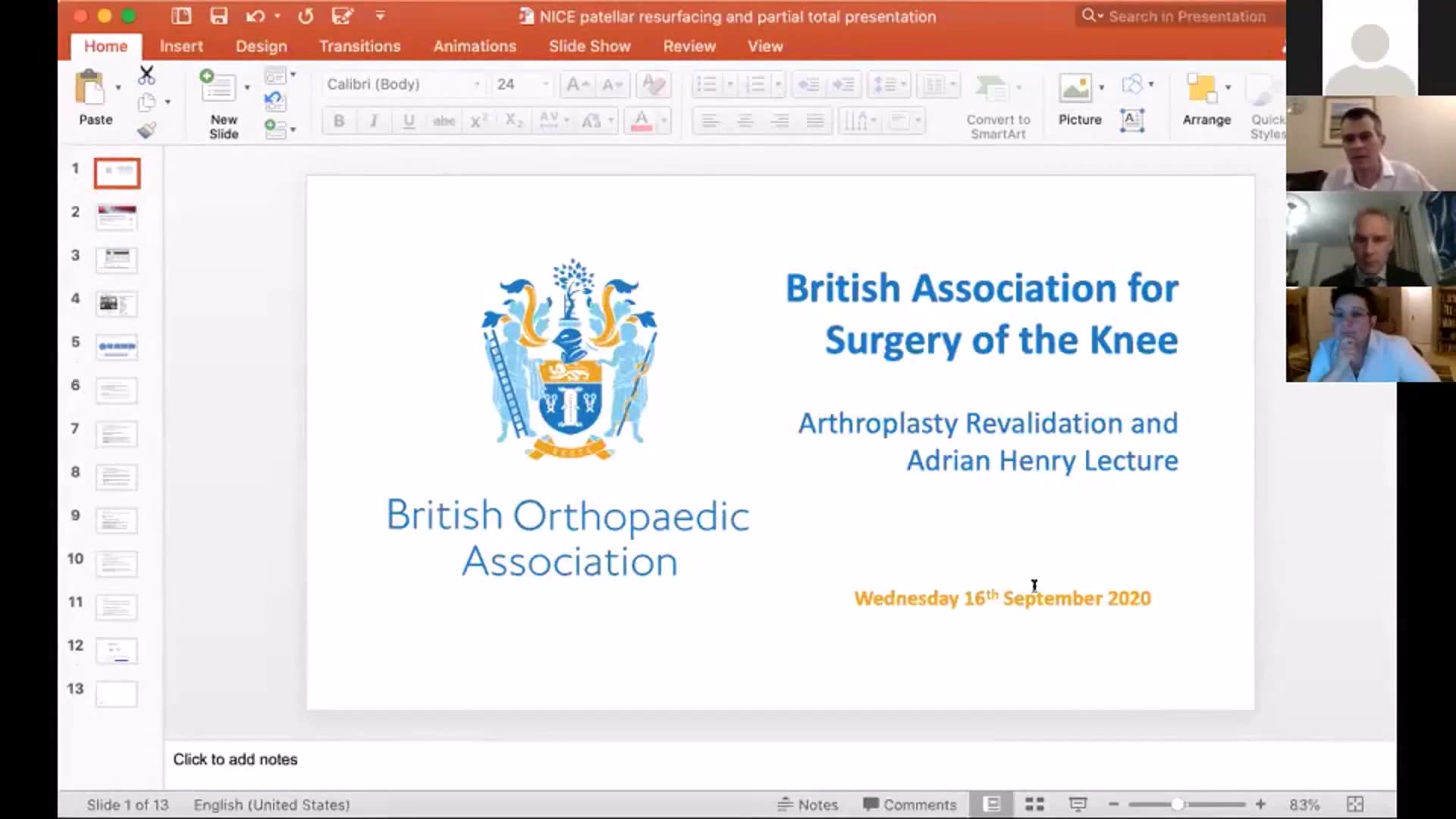Toggle the Notes pane
1456x819 pixels.
(x=808, y=805)
